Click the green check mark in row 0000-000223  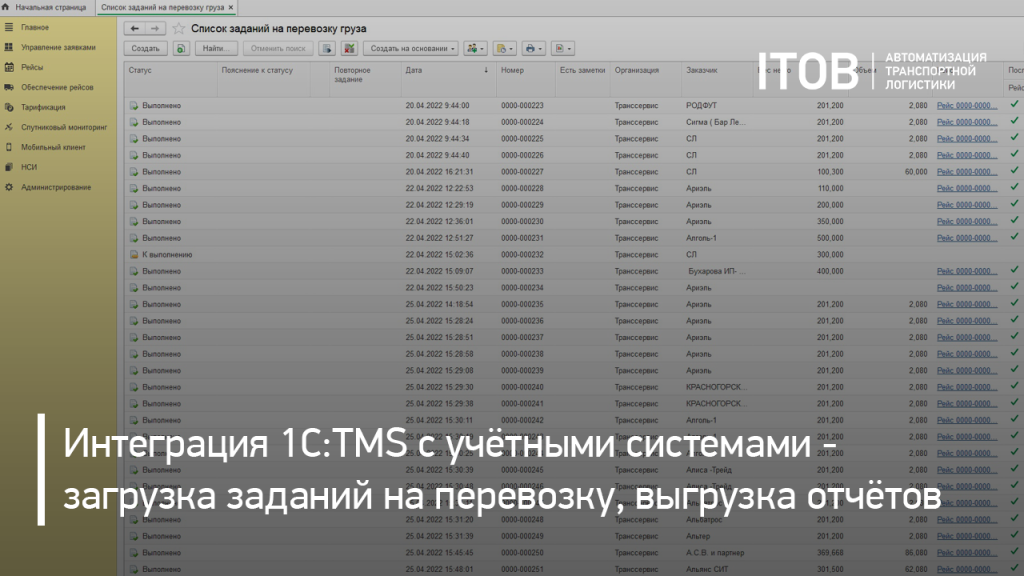point(1014,104)
